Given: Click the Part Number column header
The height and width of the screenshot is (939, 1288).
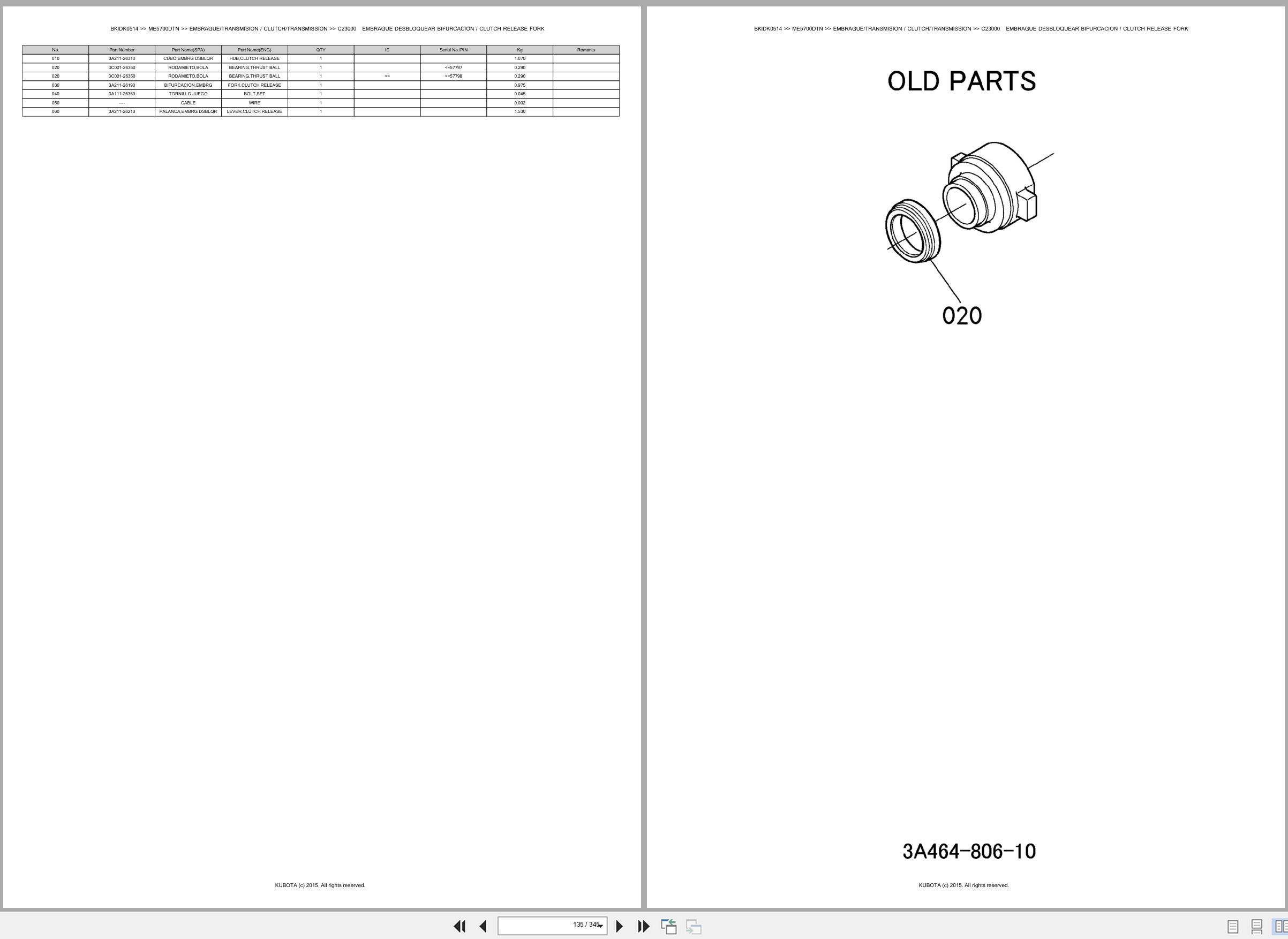Looking at the screenshot, I should coord(122,50).
